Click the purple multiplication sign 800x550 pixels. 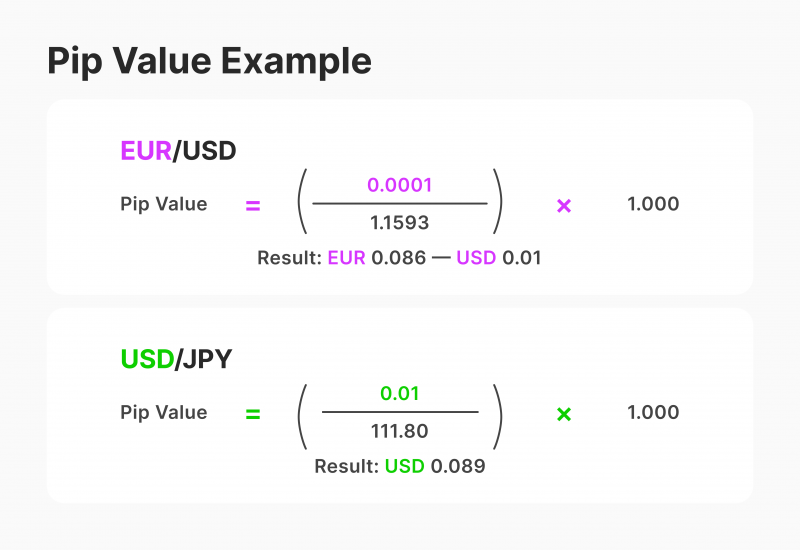point(564,205)
